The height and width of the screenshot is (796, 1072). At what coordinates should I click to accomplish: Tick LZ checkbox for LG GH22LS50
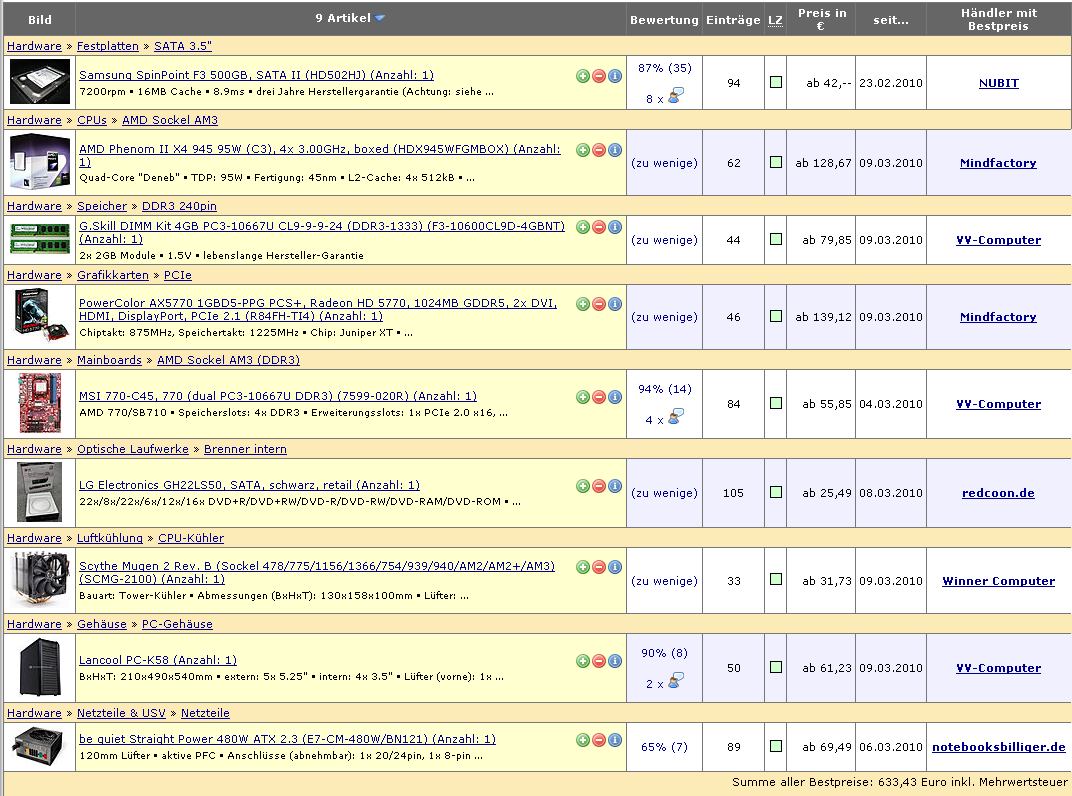[776, 492]
